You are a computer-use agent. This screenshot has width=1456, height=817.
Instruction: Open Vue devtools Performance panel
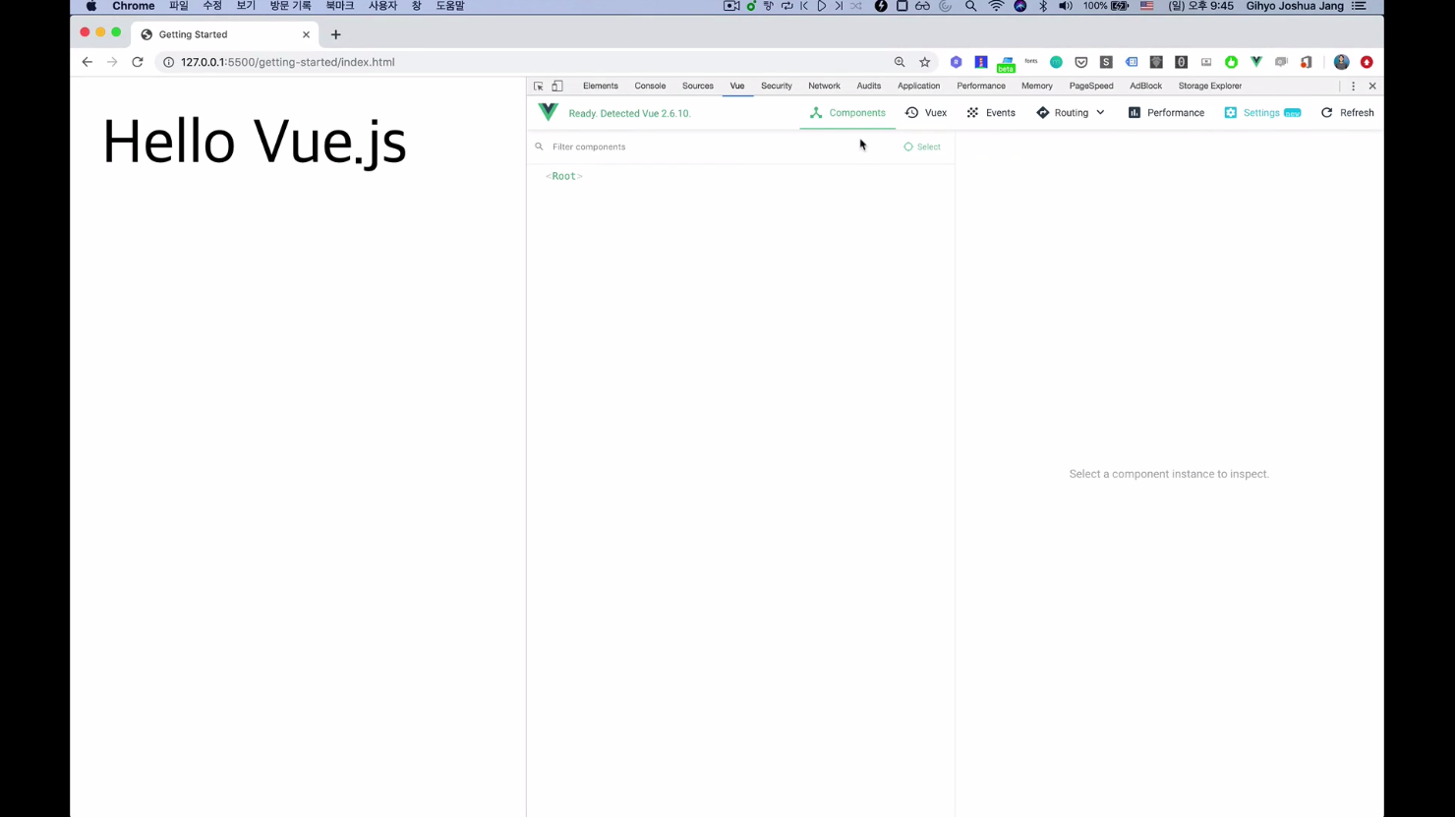point(1166,113)
